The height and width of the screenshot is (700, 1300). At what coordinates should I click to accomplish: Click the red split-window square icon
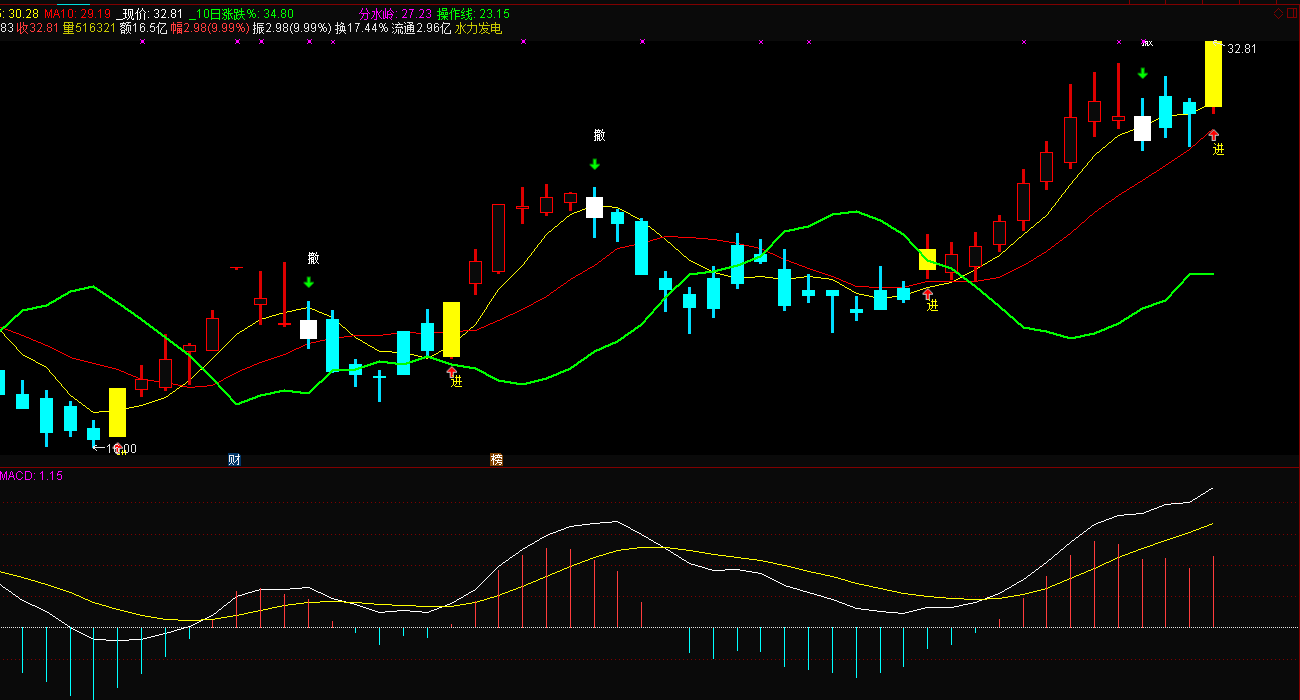click(1291, 14)
